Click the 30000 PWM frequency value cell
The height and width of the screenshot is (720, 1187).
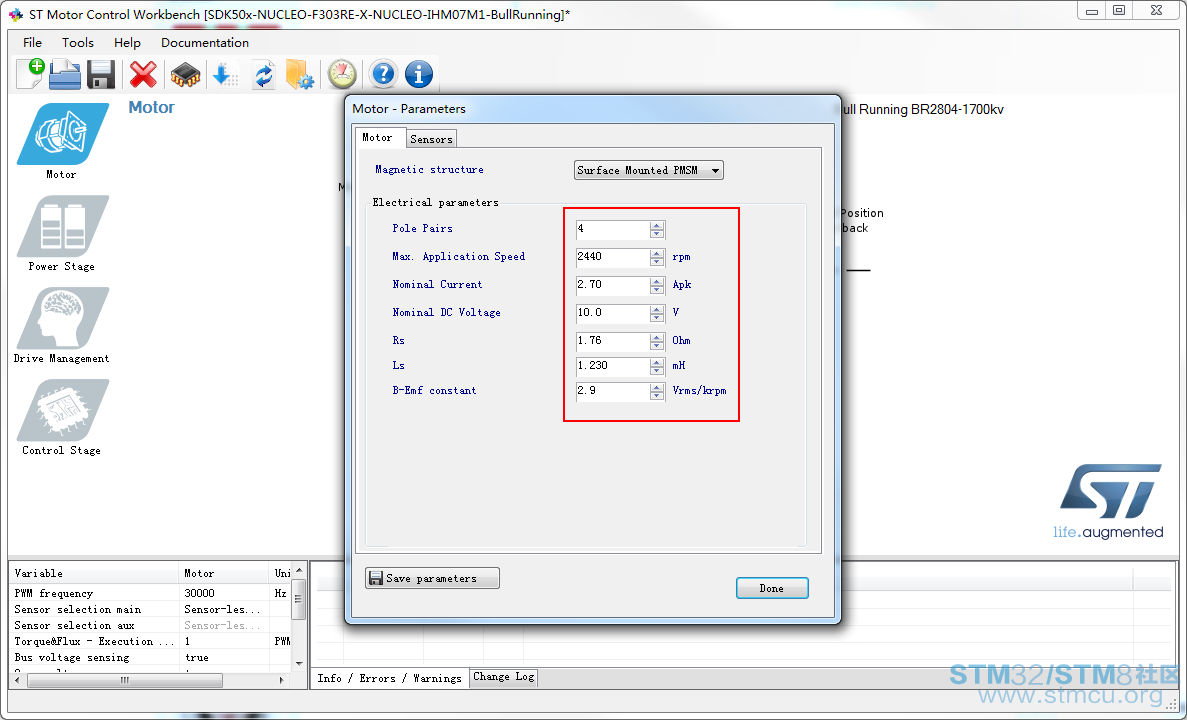click(x=225, y=594)
